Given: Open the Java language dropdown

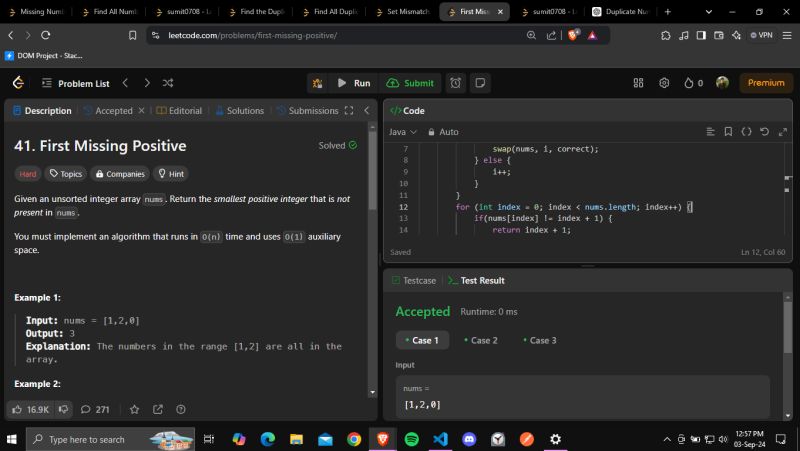Looking at the screenshot, I should pos(403,132).
